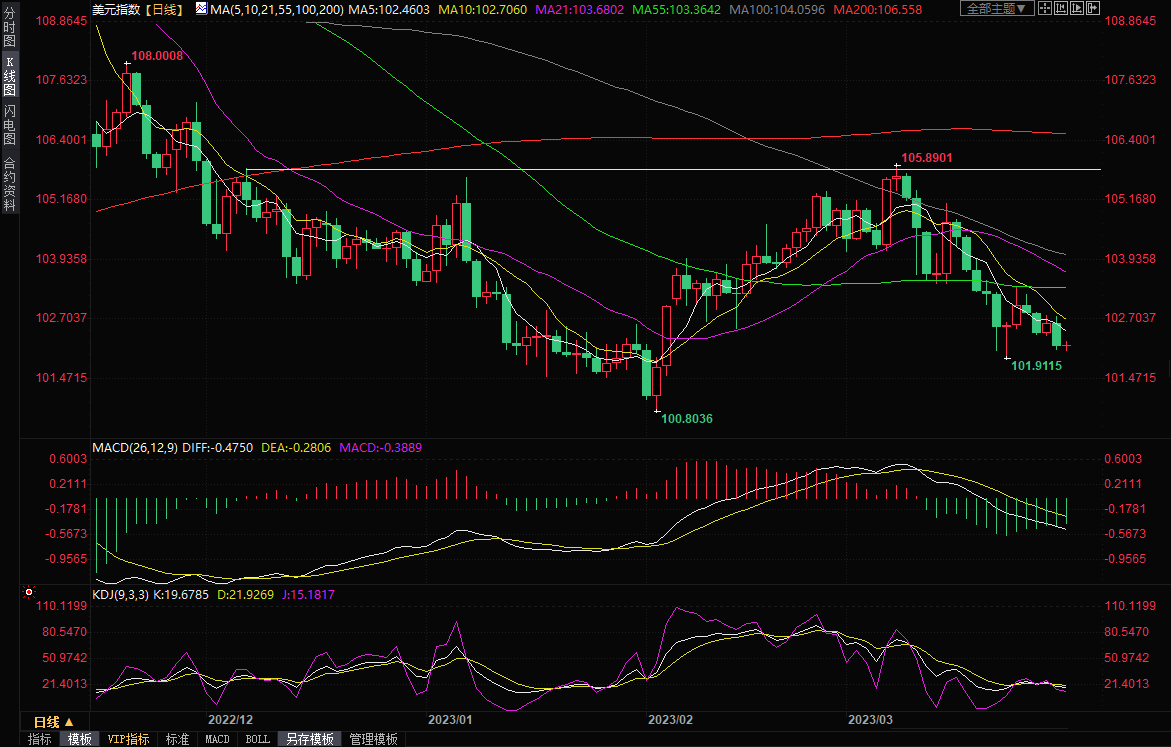Select the 模板 bottom tab

79,739
